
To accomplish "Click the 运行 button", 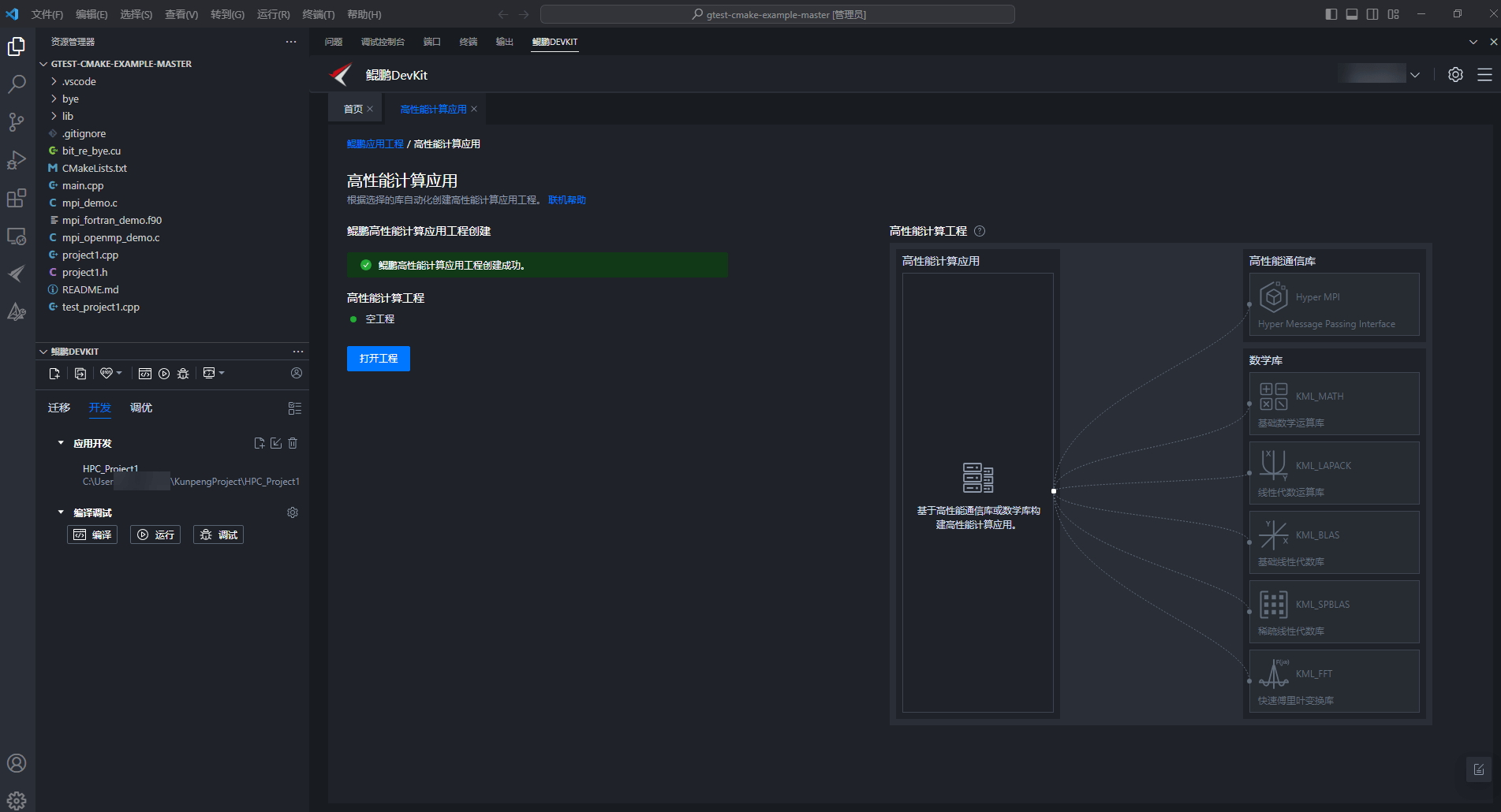I will point(155,535).
